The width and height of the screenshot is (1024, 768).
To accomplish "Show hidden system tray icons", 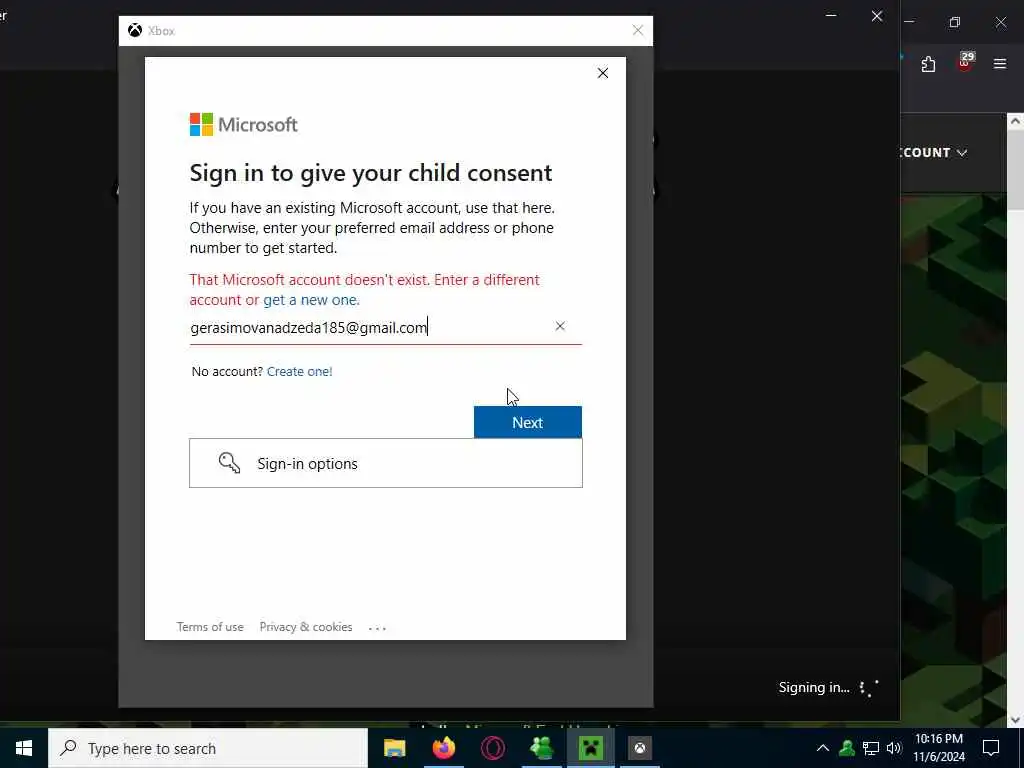I will pyautogui.click(x=823, y=748).
